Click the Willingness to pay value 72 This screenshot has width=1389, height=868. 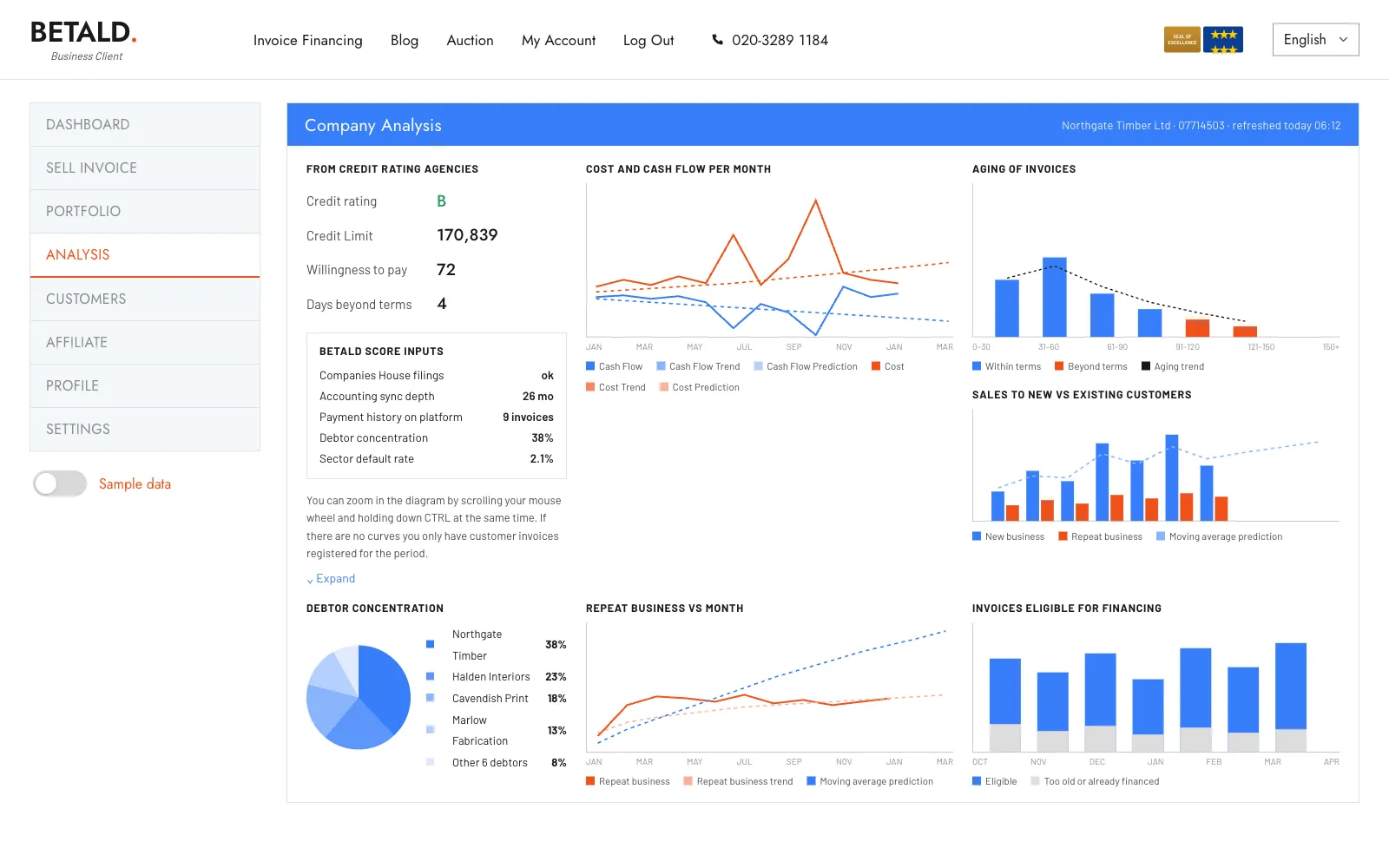pyautogui.click(x=446, y=270)
